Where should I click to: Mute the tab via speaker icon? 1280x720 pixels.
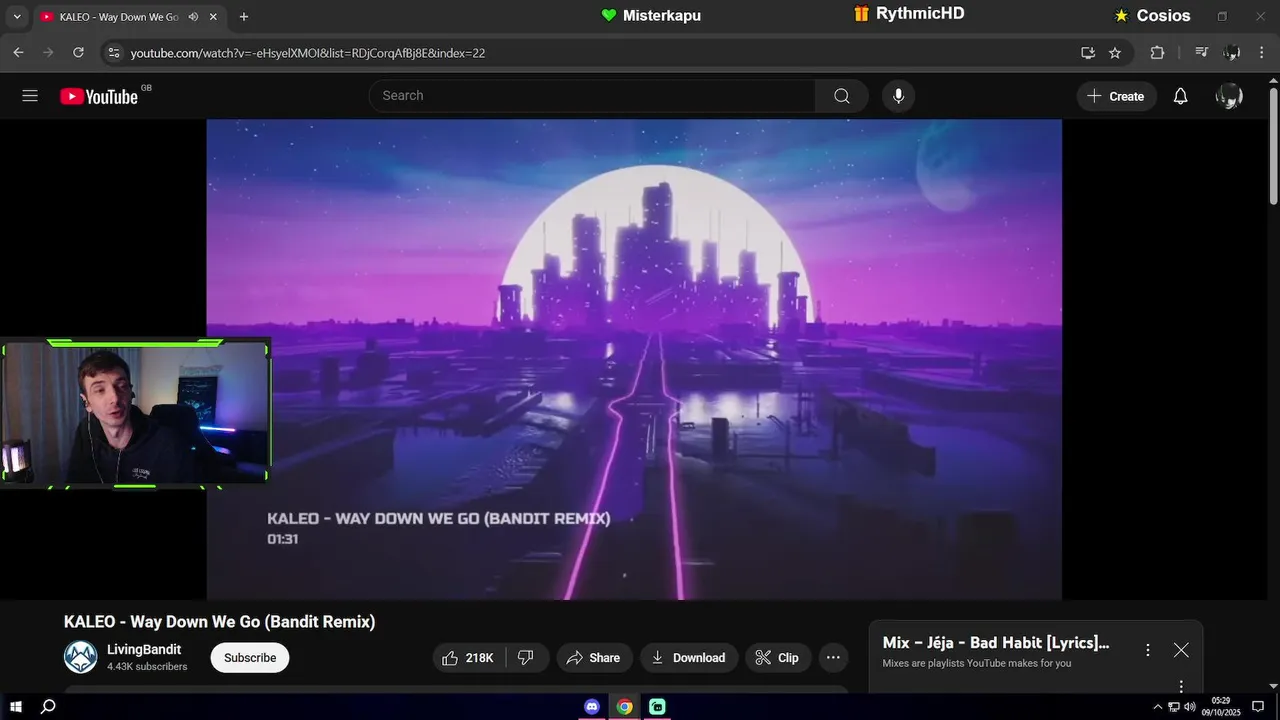pos(193,17)
